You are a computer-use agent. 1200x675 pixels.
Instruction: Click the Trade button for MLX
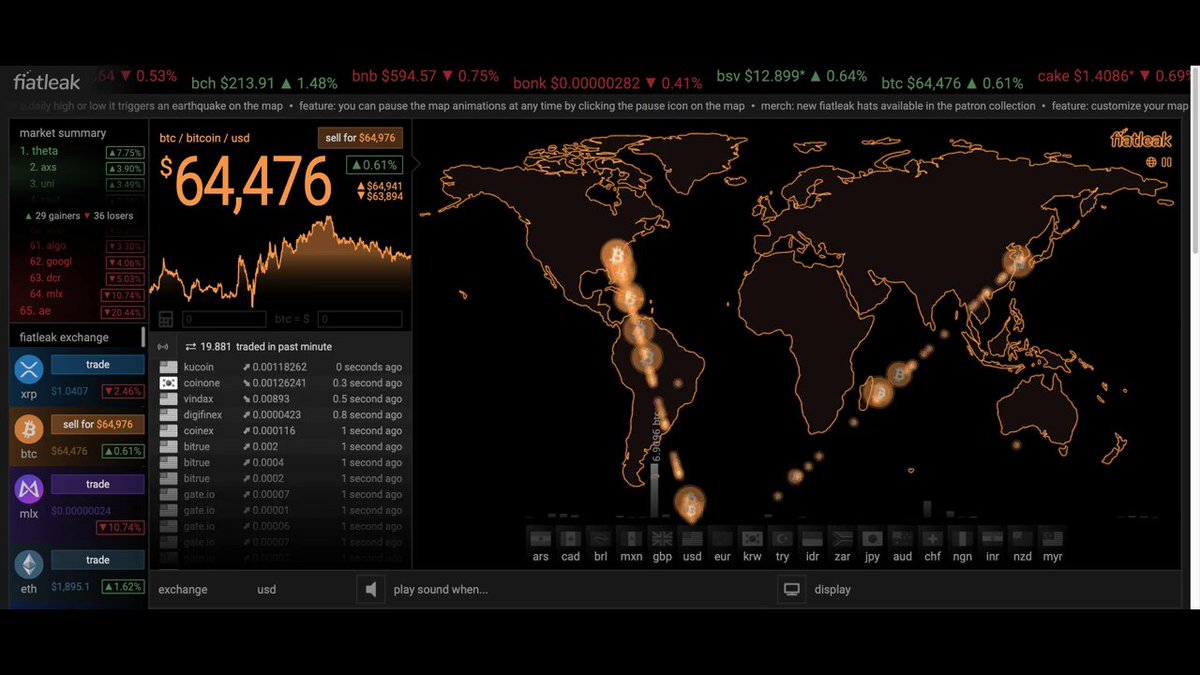click(x=98, y=484)
